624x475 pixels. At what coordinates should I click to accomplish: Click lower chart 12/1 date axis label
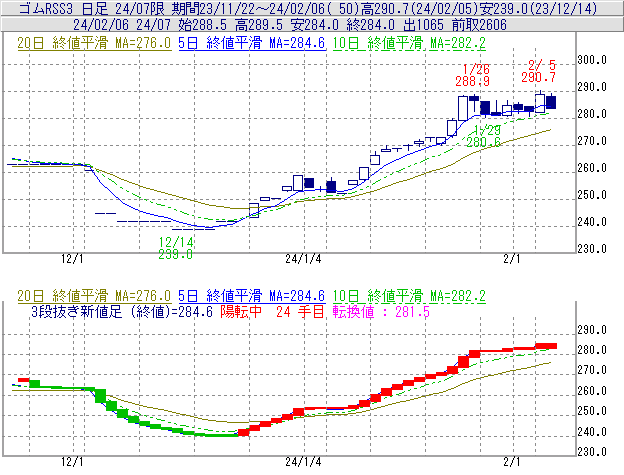pos(72,462)
